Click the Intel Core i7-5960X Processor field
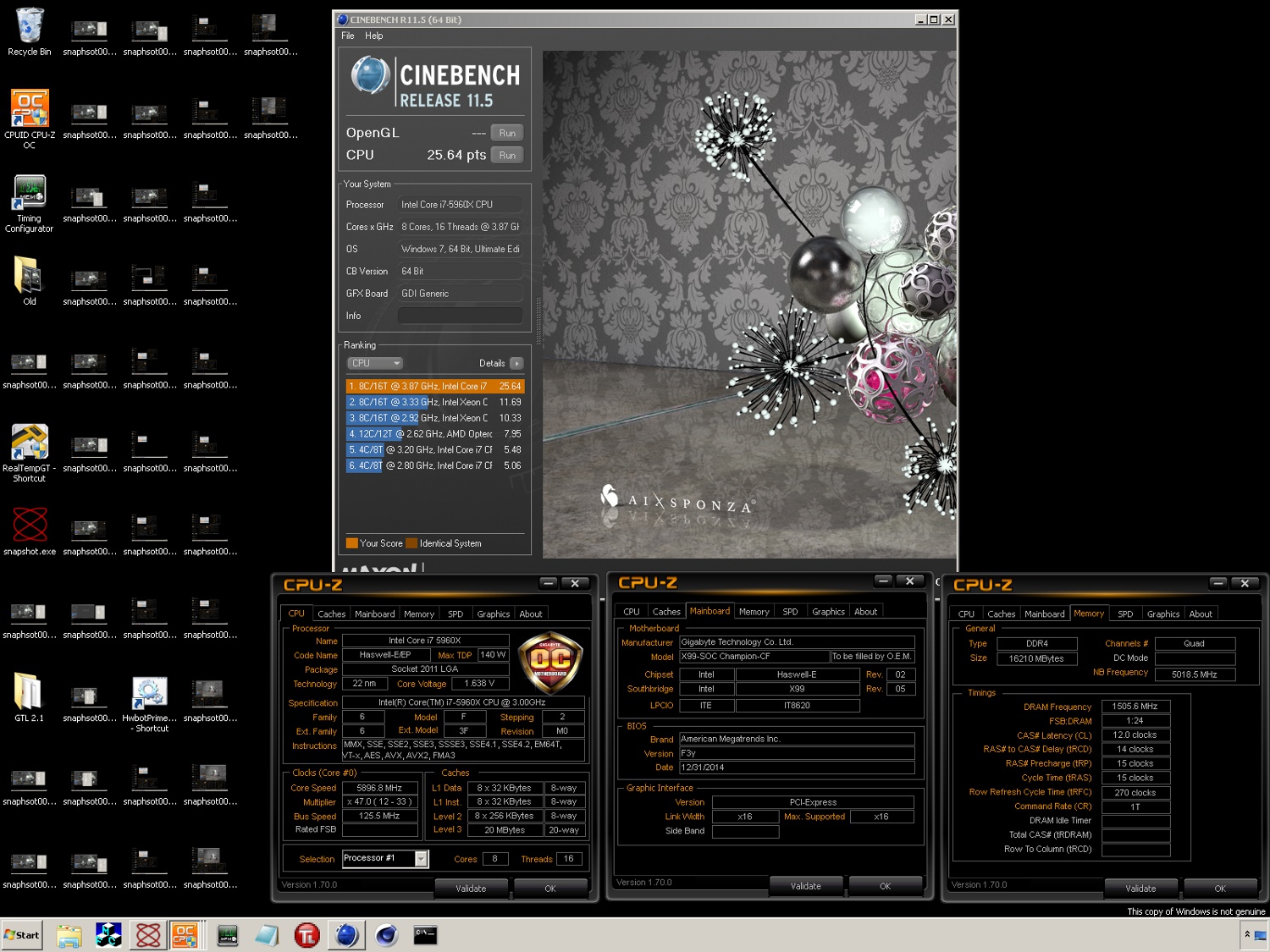The height and width of the screenshot is (952, 1270). click(x=460, y=205)
